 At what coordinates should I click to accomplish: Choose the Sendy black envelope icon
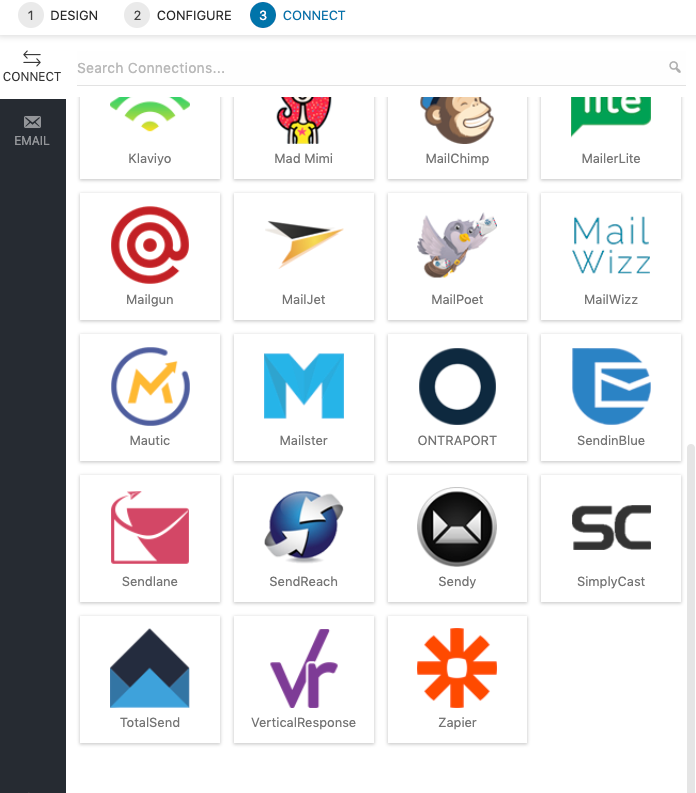(x=457, y=526)
